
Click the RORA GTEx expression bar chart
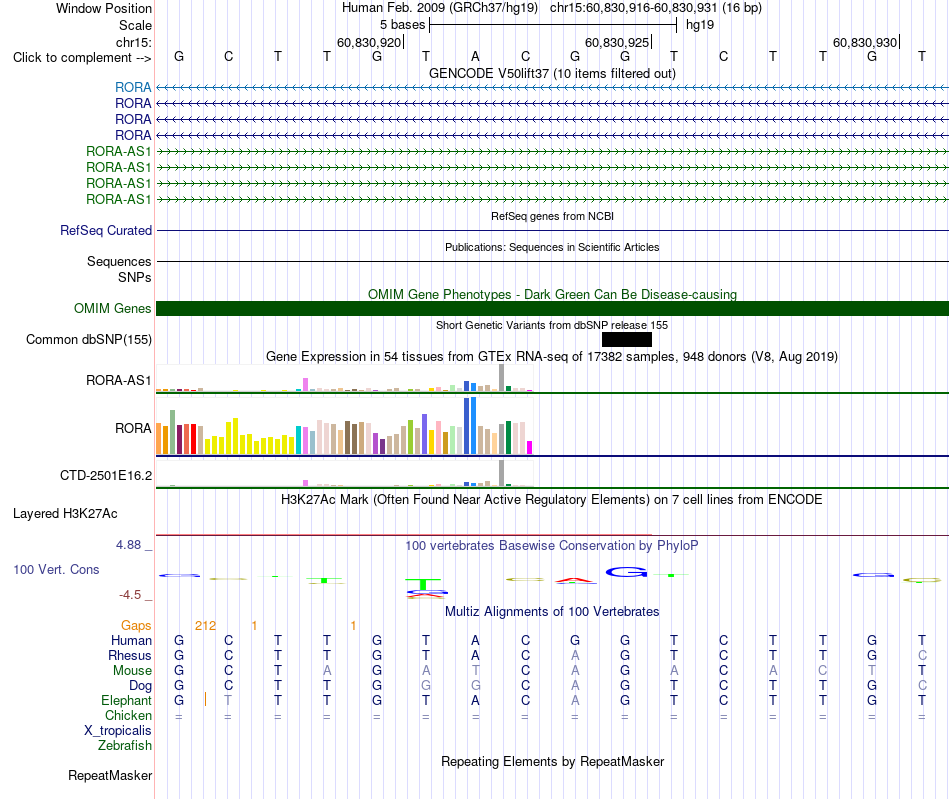pos(344,425)
